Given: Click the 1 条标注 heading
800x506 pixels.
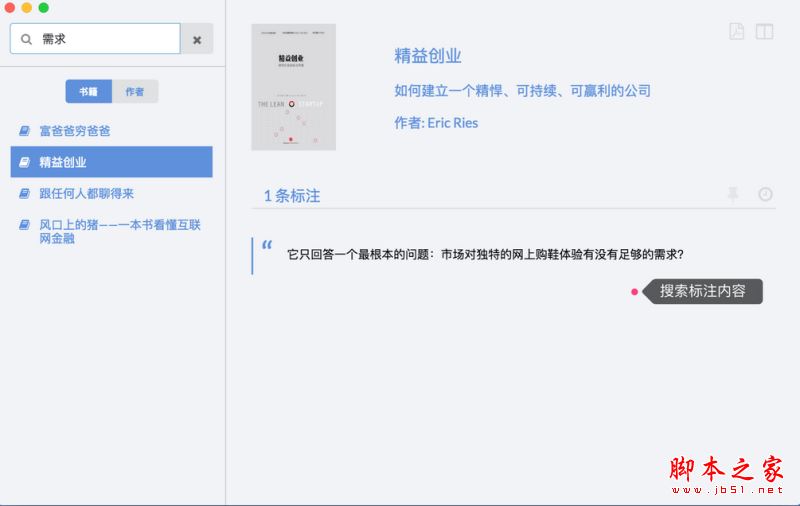Looking at the screenshot, I should (x=292, y=196).
